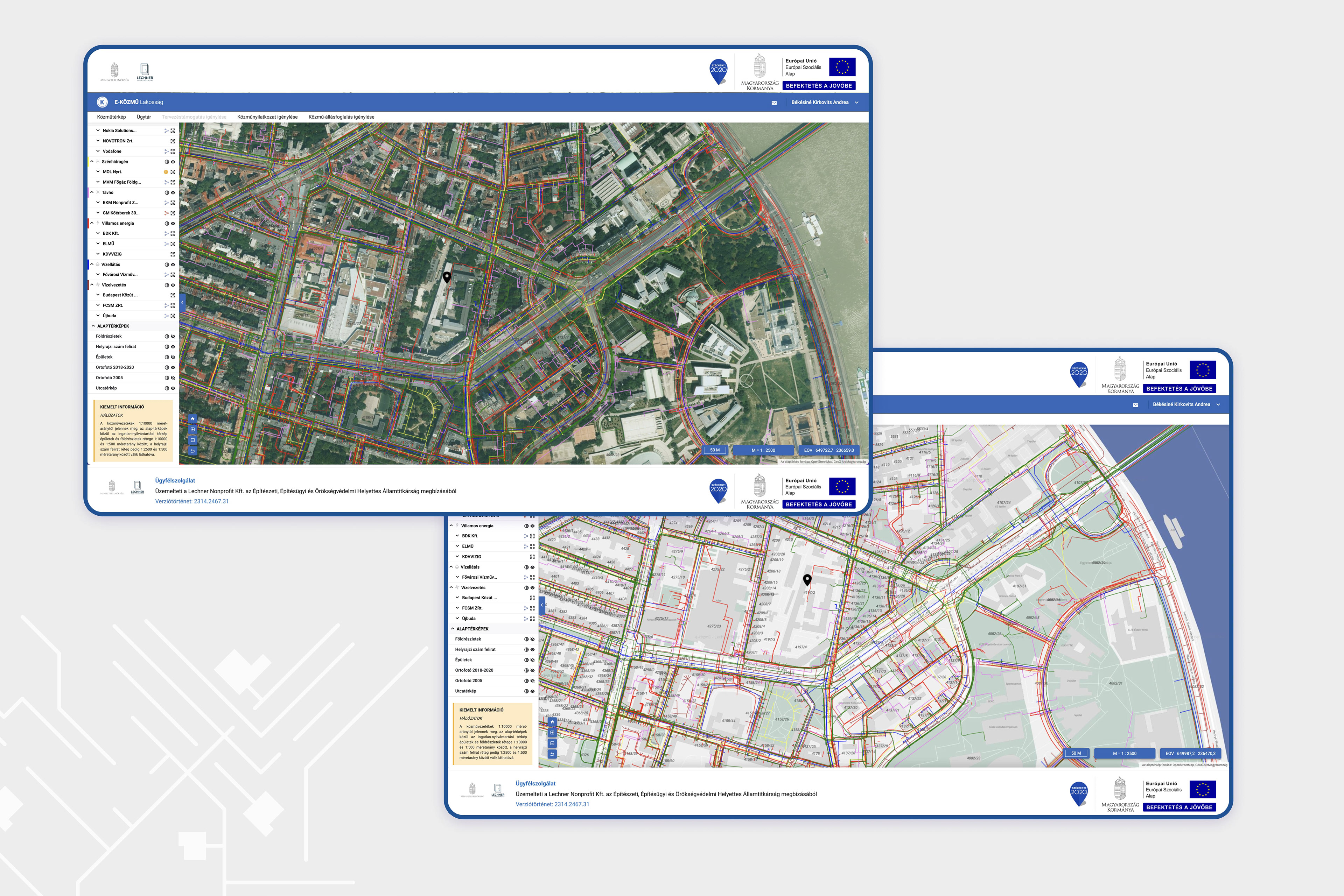Expand the ELMŰ provider entry
Screen dimensions: 1344x896
(98, 244)
